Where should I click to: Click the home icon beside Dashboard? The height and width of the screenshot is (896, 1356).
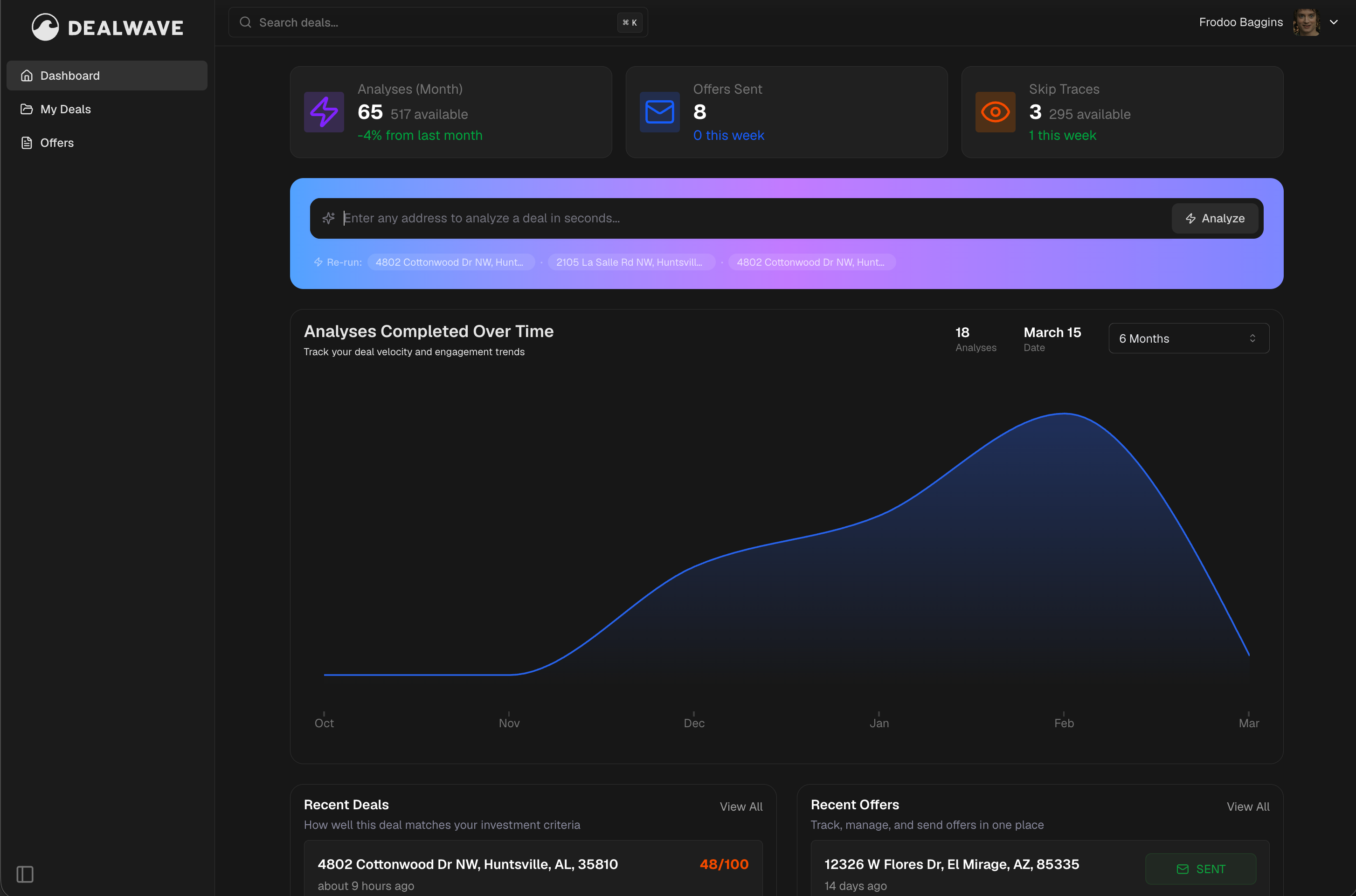26,75
